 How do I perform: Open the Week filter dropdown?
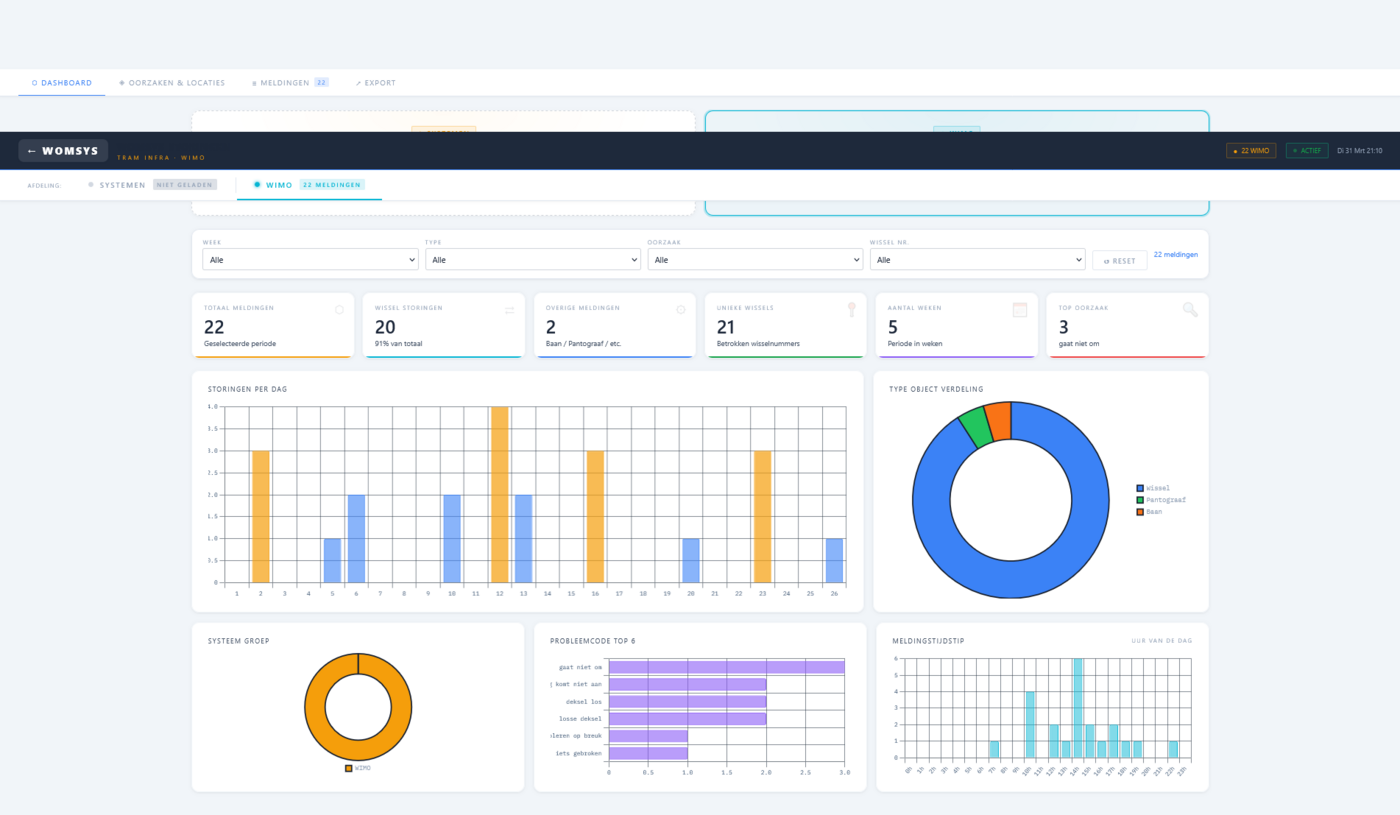(x=309, y=259)
